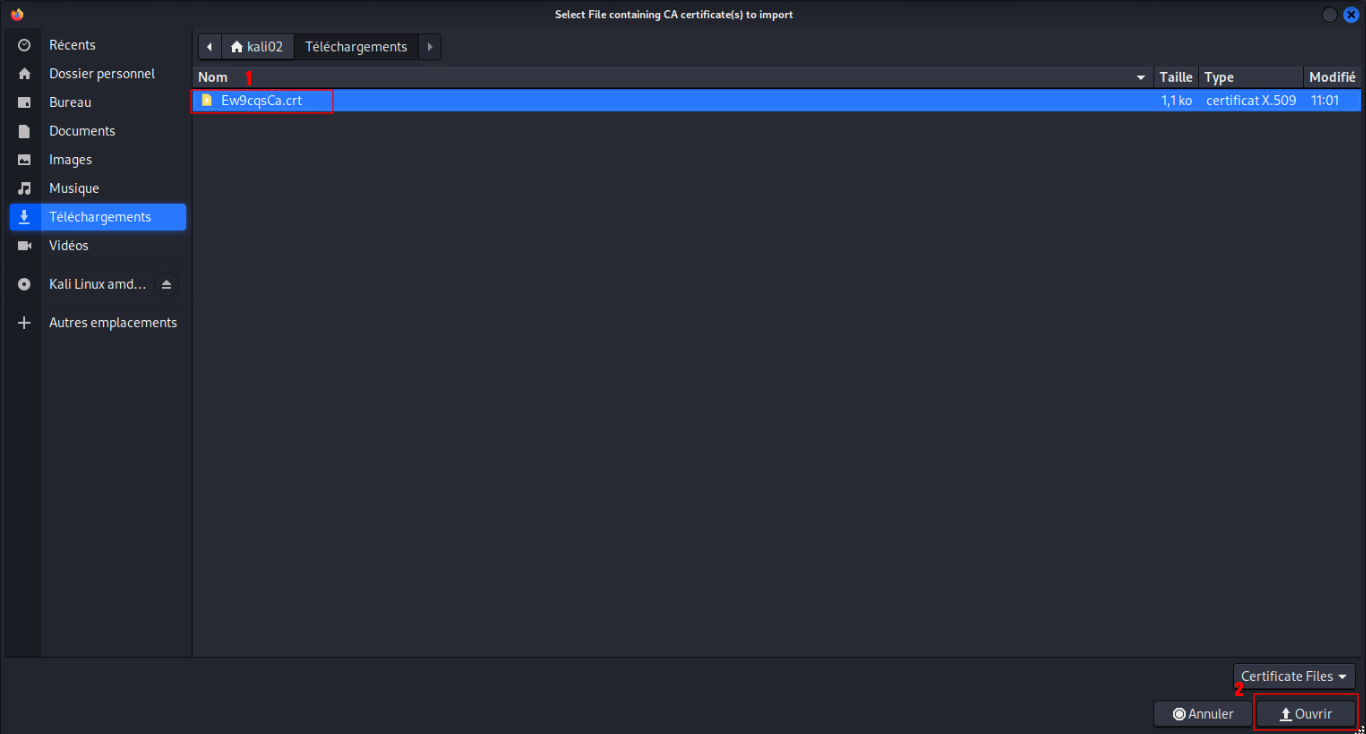Click the Documents file icon in sidebar
The image size is (1366, 734).
point(25,131)
